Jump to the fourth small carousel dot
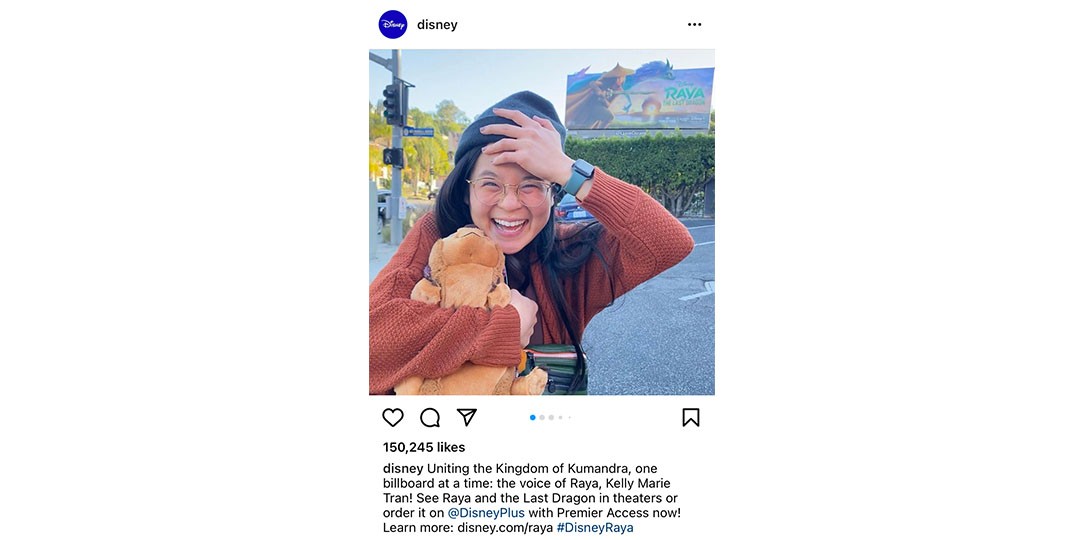Viewport: 1080px width, 540px height. click(561, 417)
